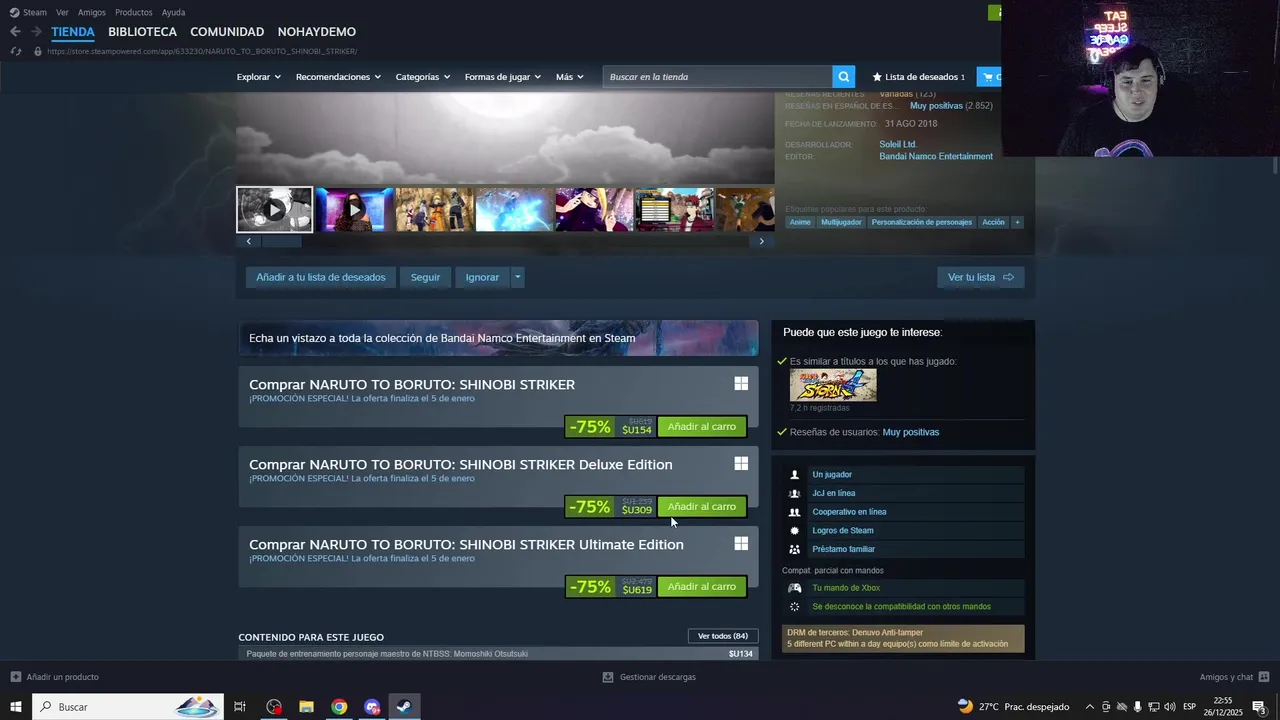Open Task View on the taskbar
The height and width of the screenshot is (720, 1280).
point(240,707)
